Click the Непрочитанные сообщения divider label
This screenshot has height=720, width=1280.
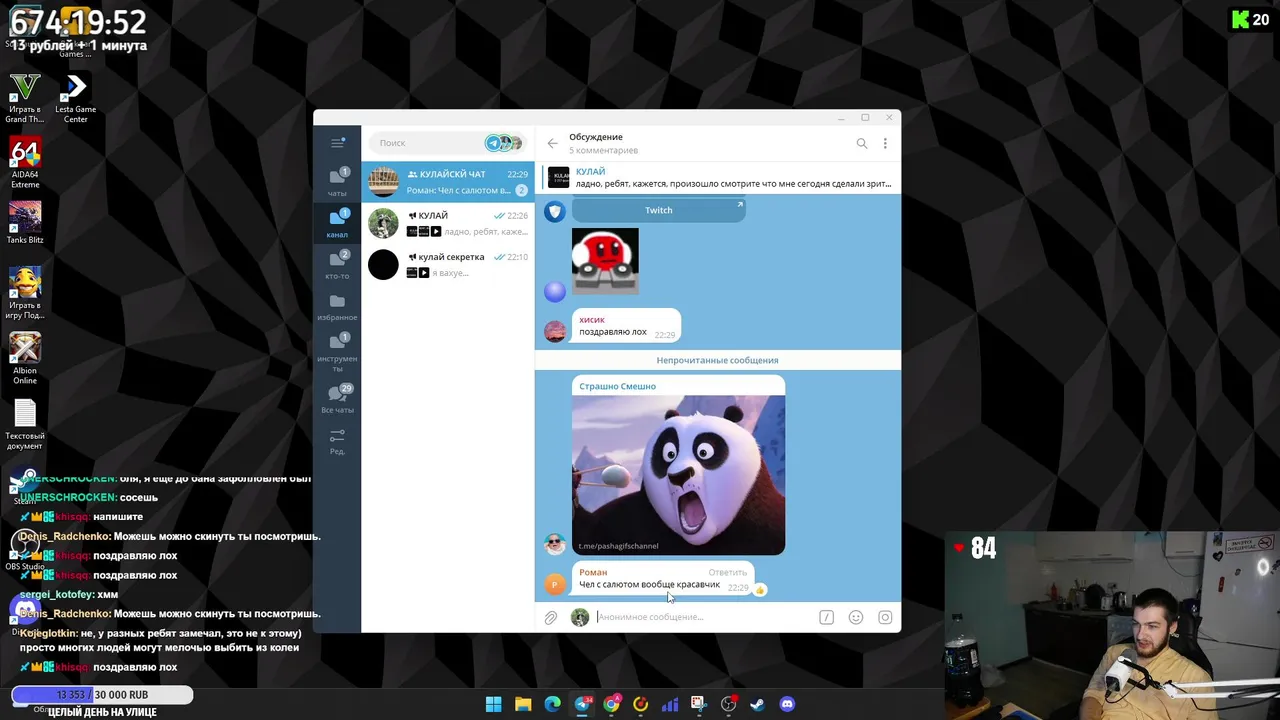pyautogui.click(x=717, y=360)
